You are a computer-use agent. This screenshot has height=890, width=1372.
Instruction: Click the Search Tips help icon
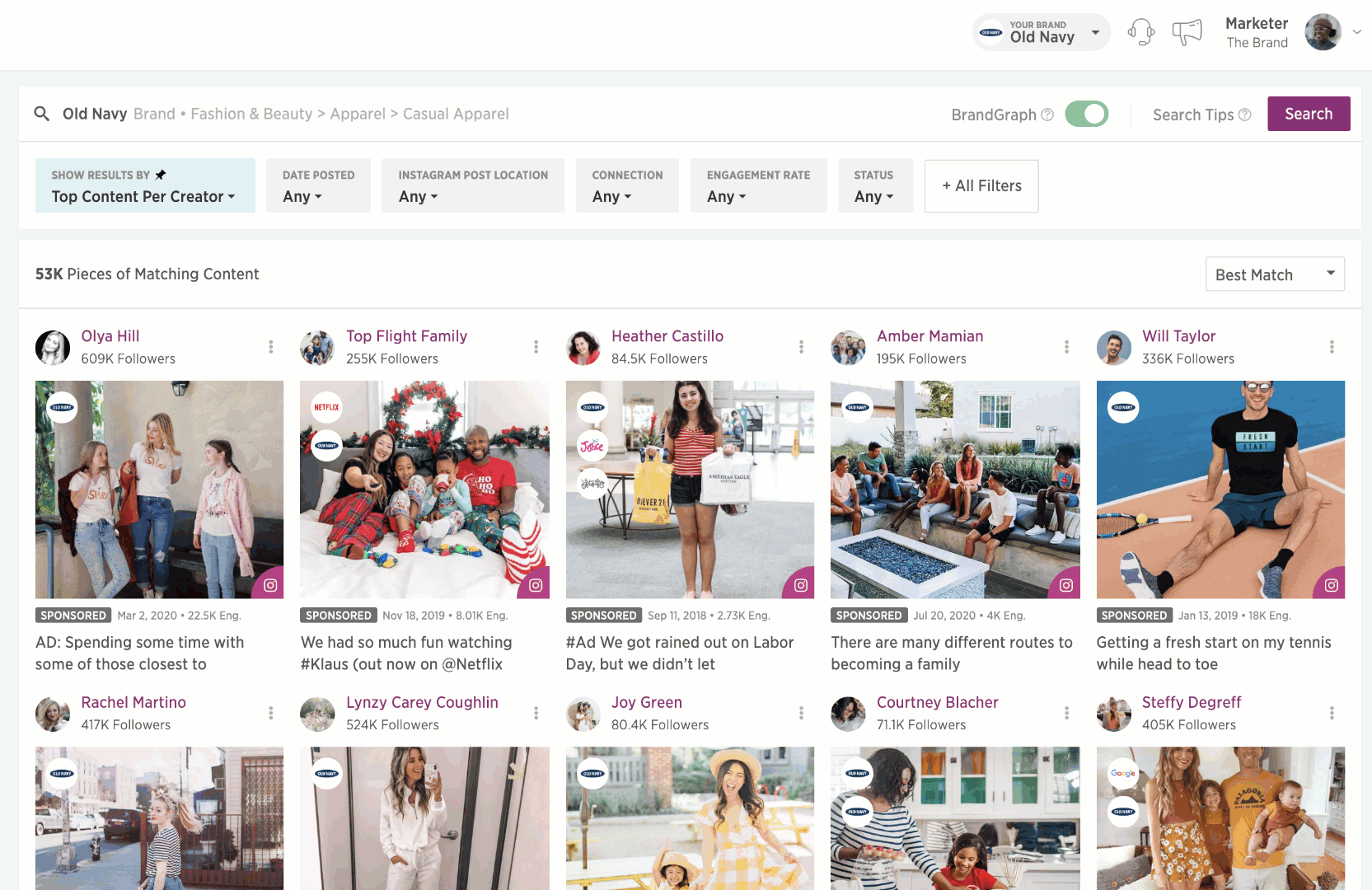1244,115
